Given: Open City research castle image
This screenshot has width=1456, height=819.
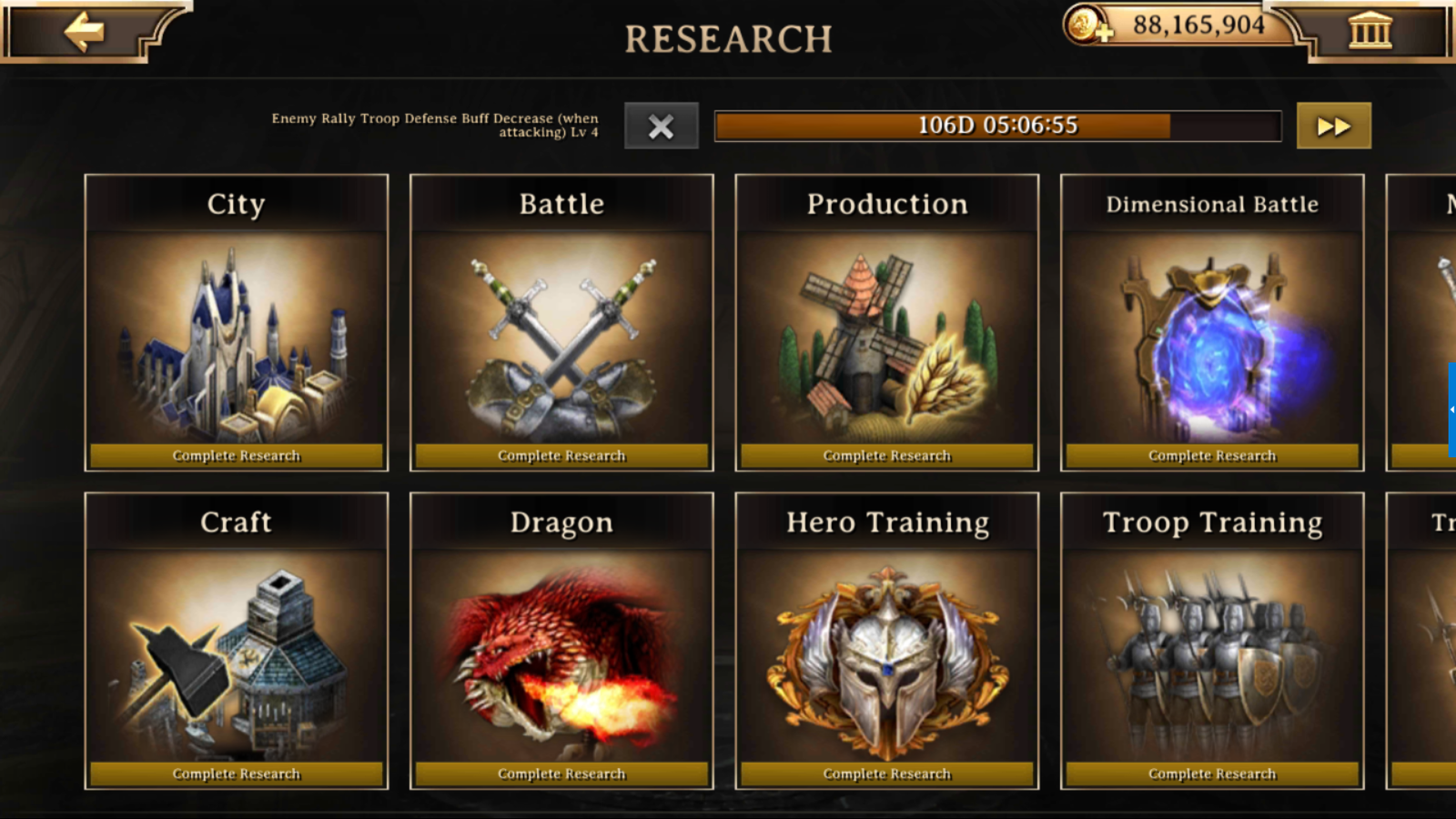Looking at the screenshot, I should tap(237, 339).
